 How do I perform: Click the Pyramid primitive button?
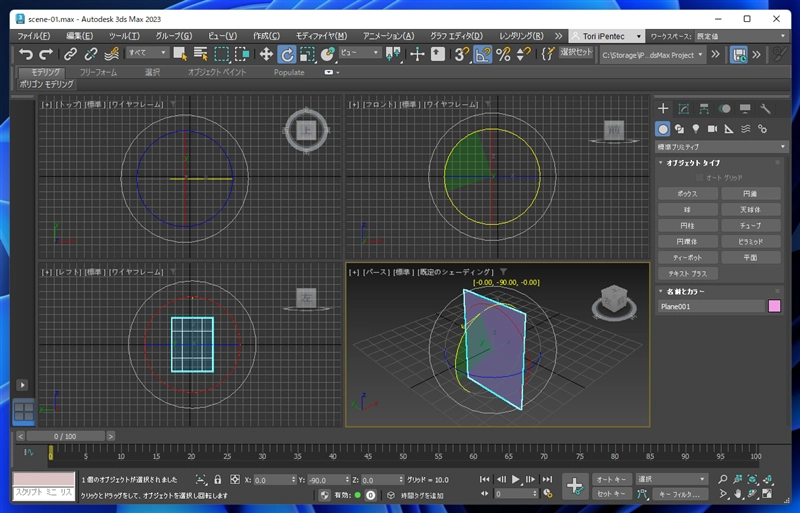point(751,241)
